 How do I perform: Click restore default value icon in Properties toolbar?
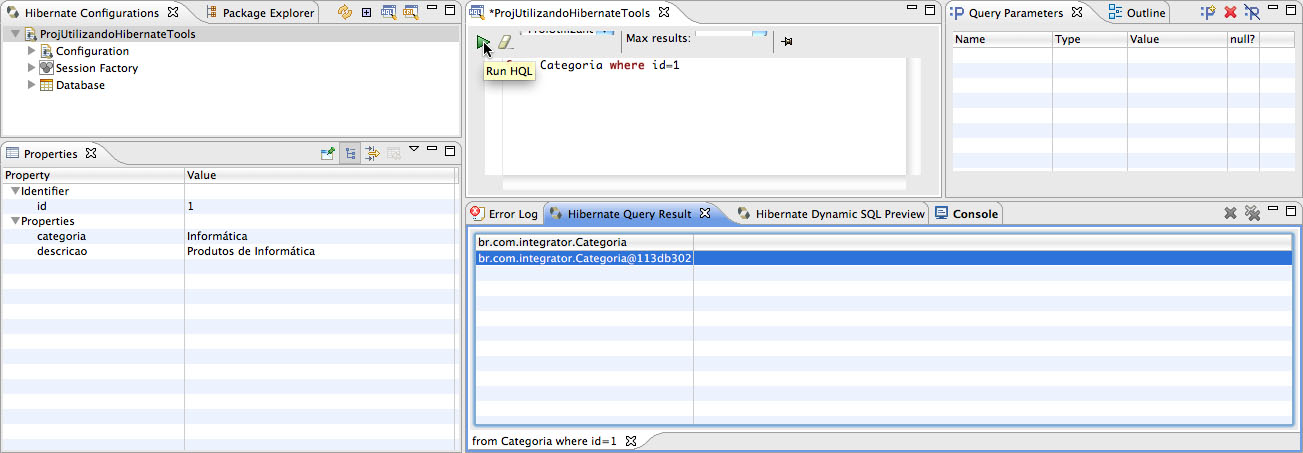coord(394,154)
